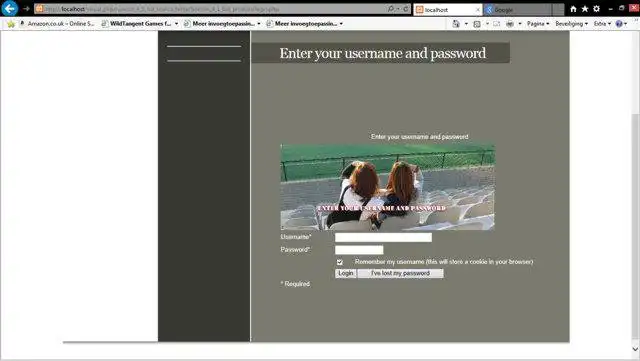Click the Login button
The width and height of the screenshot is (640, 361).
pyautogui.click(x=346, y=273)
